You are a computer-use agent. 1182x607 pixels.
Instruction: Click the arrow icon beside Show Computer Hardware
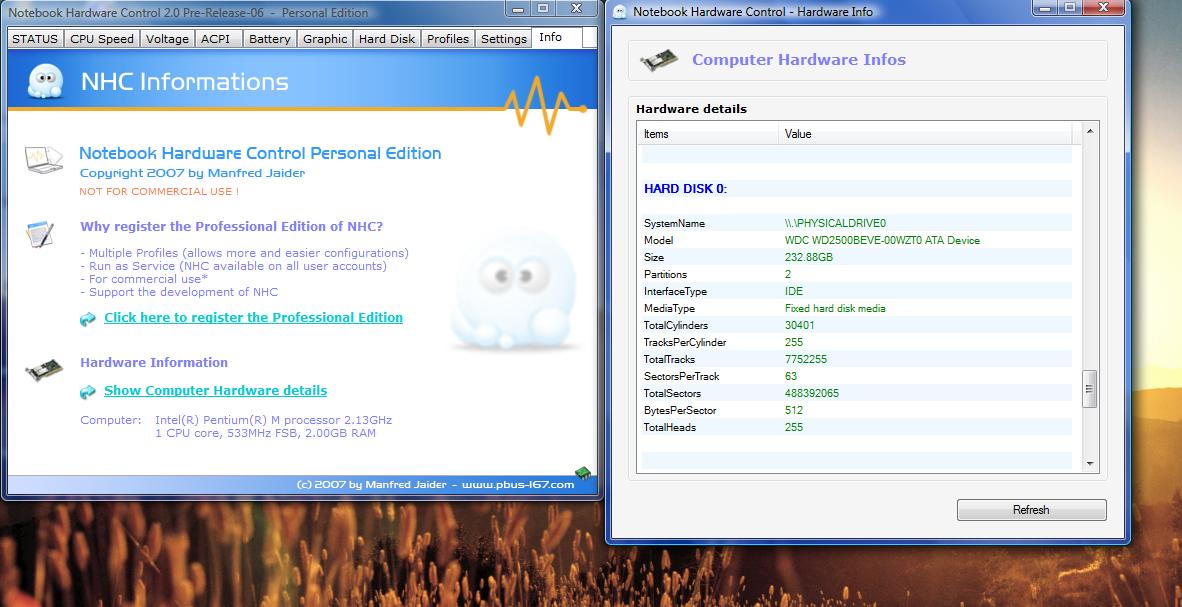(x=88, y=392)
